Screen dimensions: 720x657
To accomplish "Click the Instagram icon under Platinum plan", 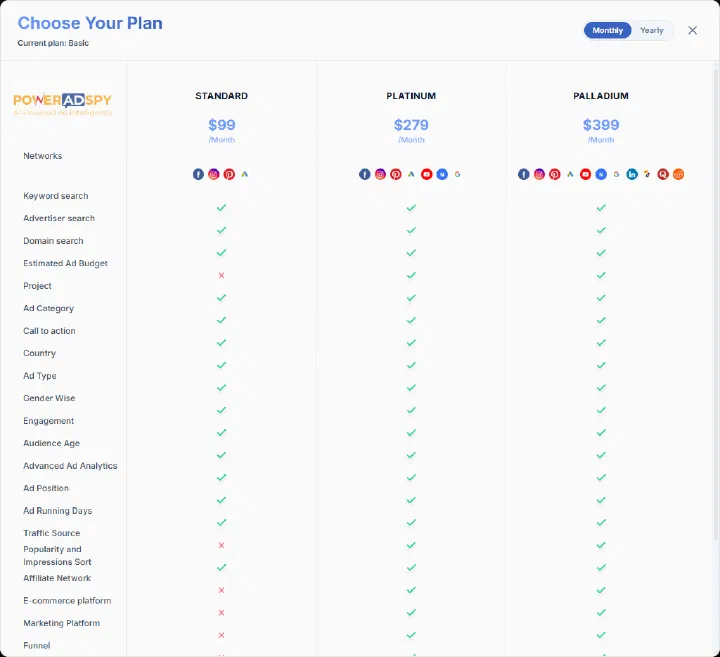I will pos(380,174).
